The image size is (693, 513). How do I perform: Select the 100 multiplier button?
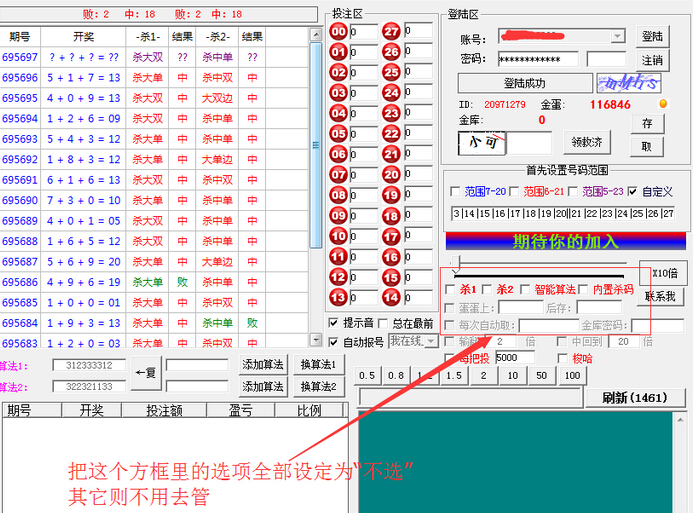572,376
